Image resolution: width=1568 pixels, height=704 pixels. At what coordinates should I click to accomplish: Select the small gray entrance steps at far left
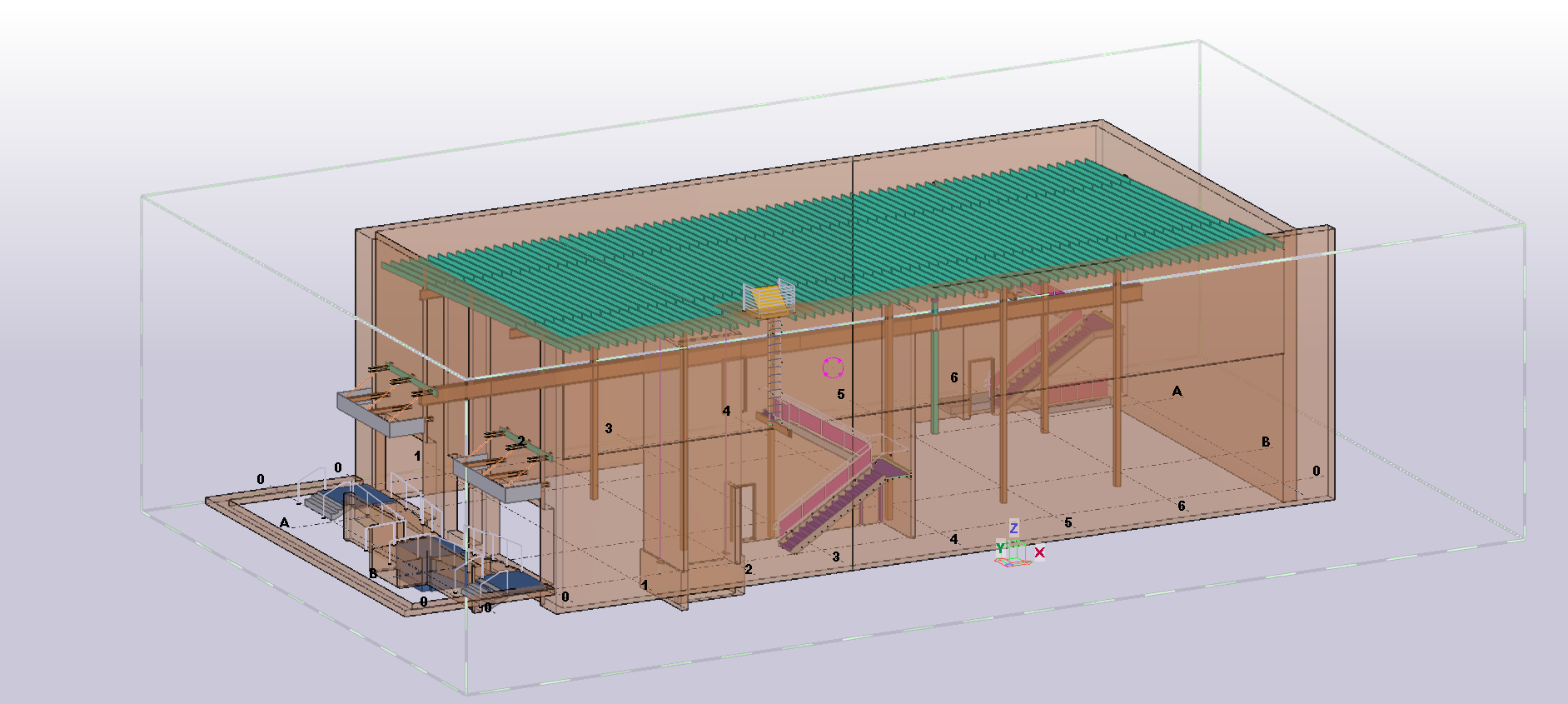click(321, 503)
